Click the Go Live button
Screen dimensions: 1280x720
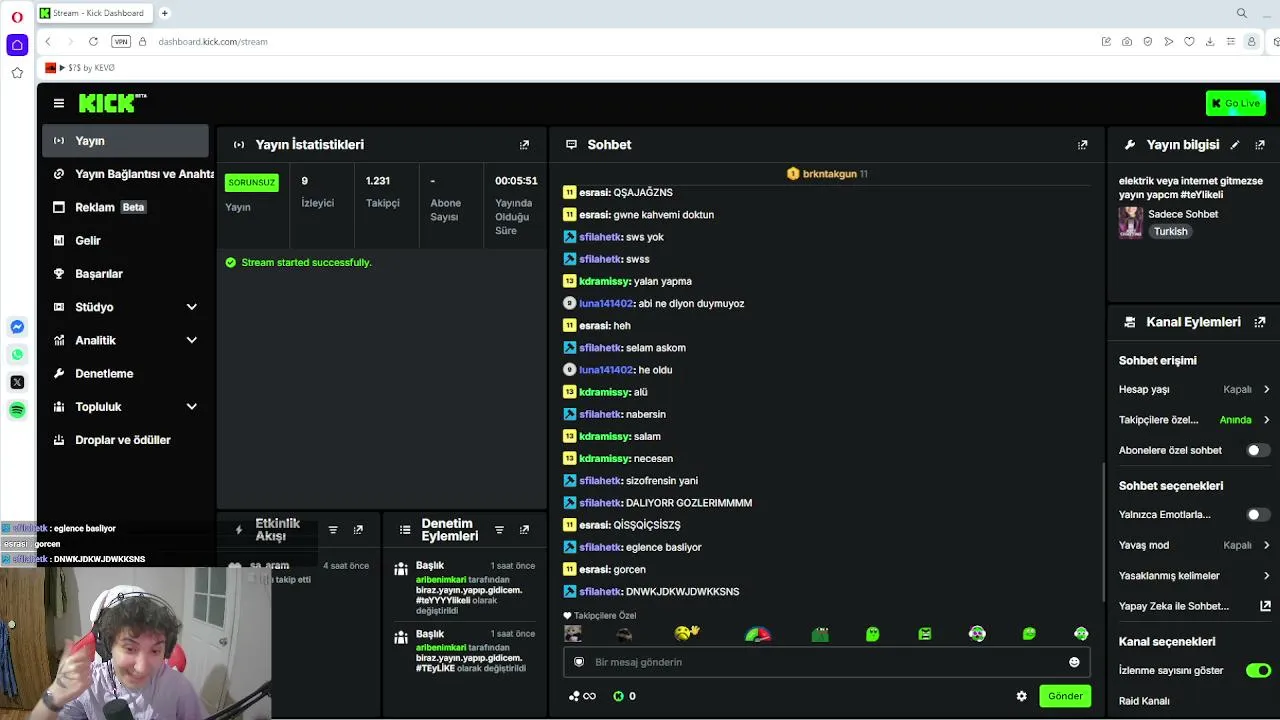[x=1235, y=103]
